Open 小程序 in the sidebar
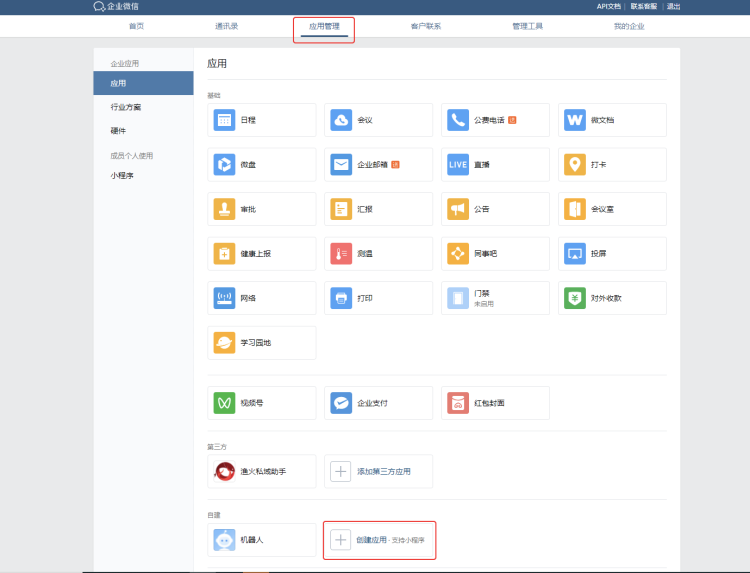Image resolution: width=750 pixels, height=573 pixels. coord(120,175)
